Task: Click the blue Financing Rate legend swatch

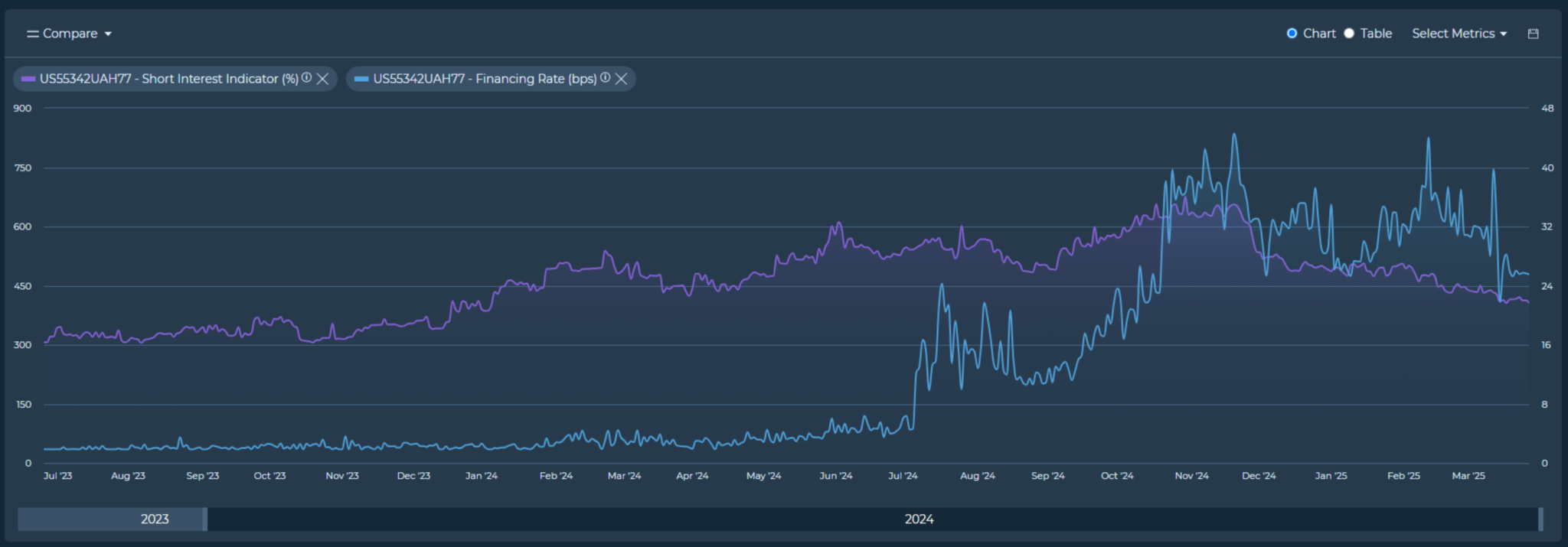Action: point(361,79)
